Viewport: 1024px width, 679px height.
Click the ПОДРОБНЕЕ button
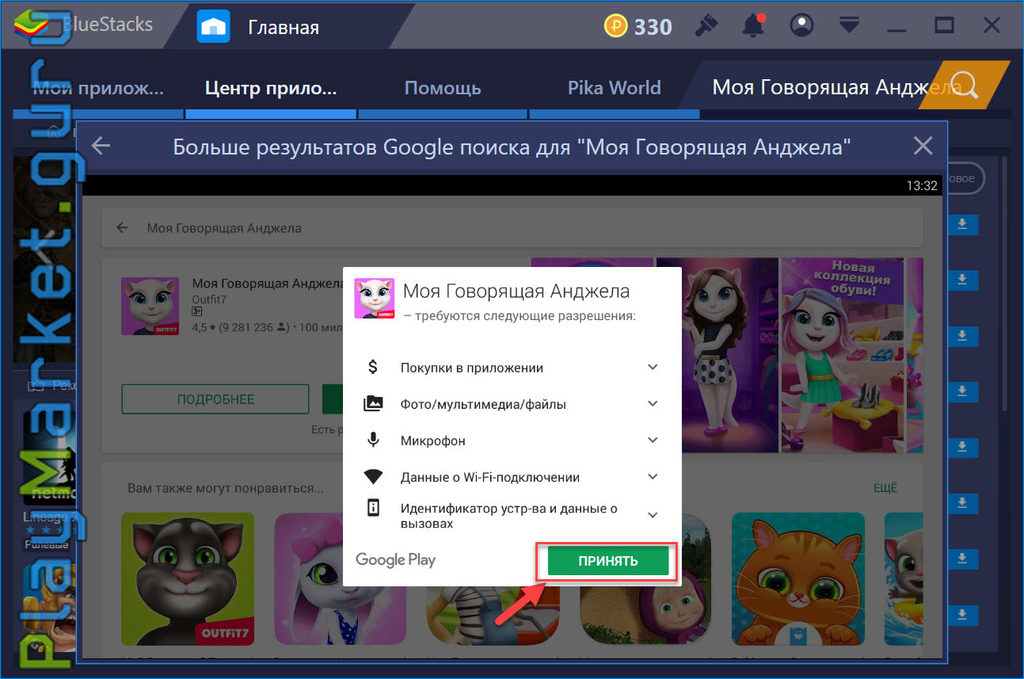tap(216, 399)
